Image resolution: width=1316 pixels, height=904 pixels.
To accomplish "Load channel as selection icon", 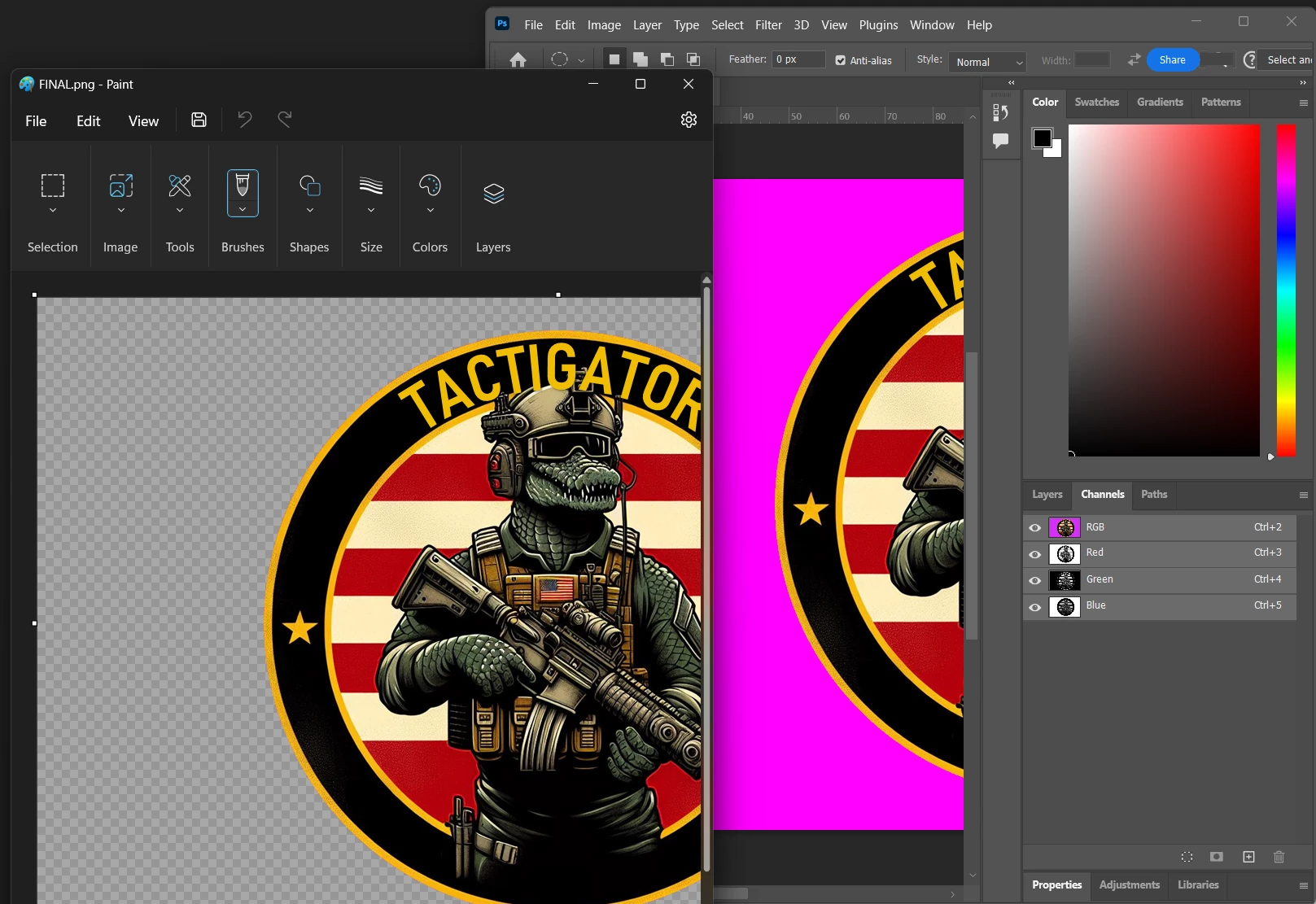I will coord(1187,857).
